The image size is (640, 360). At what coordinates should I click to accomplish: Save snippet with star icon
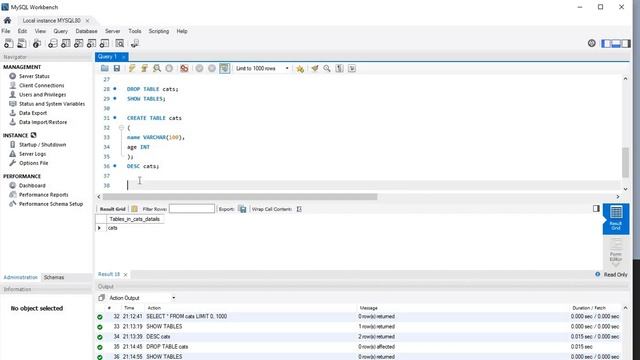[x=300, y=69]
